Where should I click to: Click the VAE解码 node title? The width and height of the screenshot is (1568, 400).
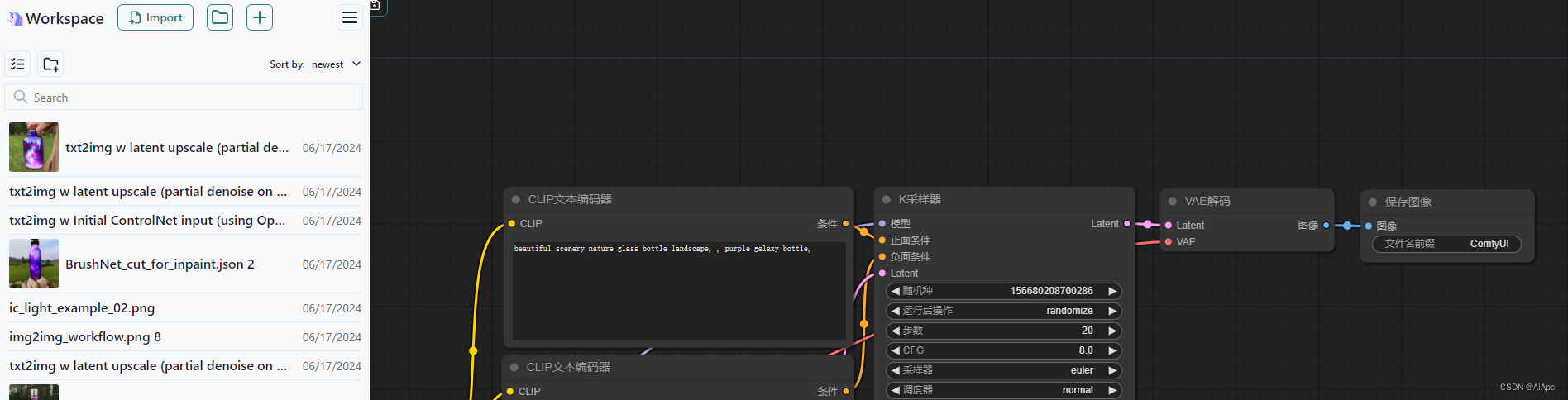click(x=1207, y=201)
